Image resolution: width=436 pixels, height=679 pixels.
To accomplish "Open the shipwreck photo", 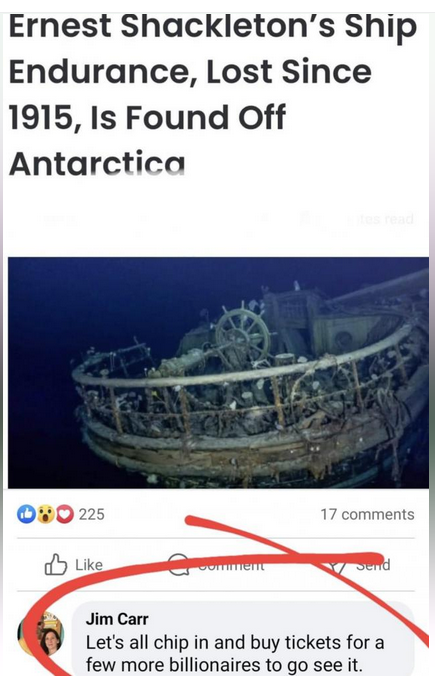I will click(218, 372).
